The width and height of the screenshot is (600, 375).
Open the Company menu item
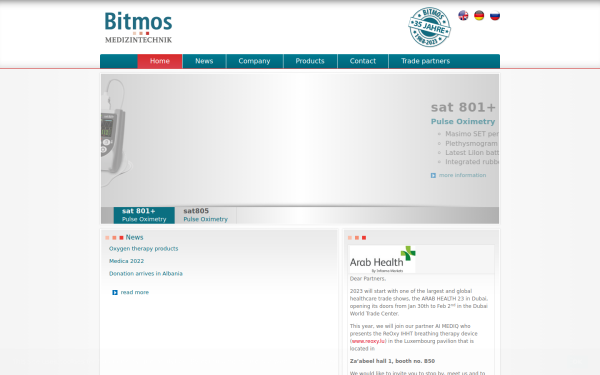254,61
